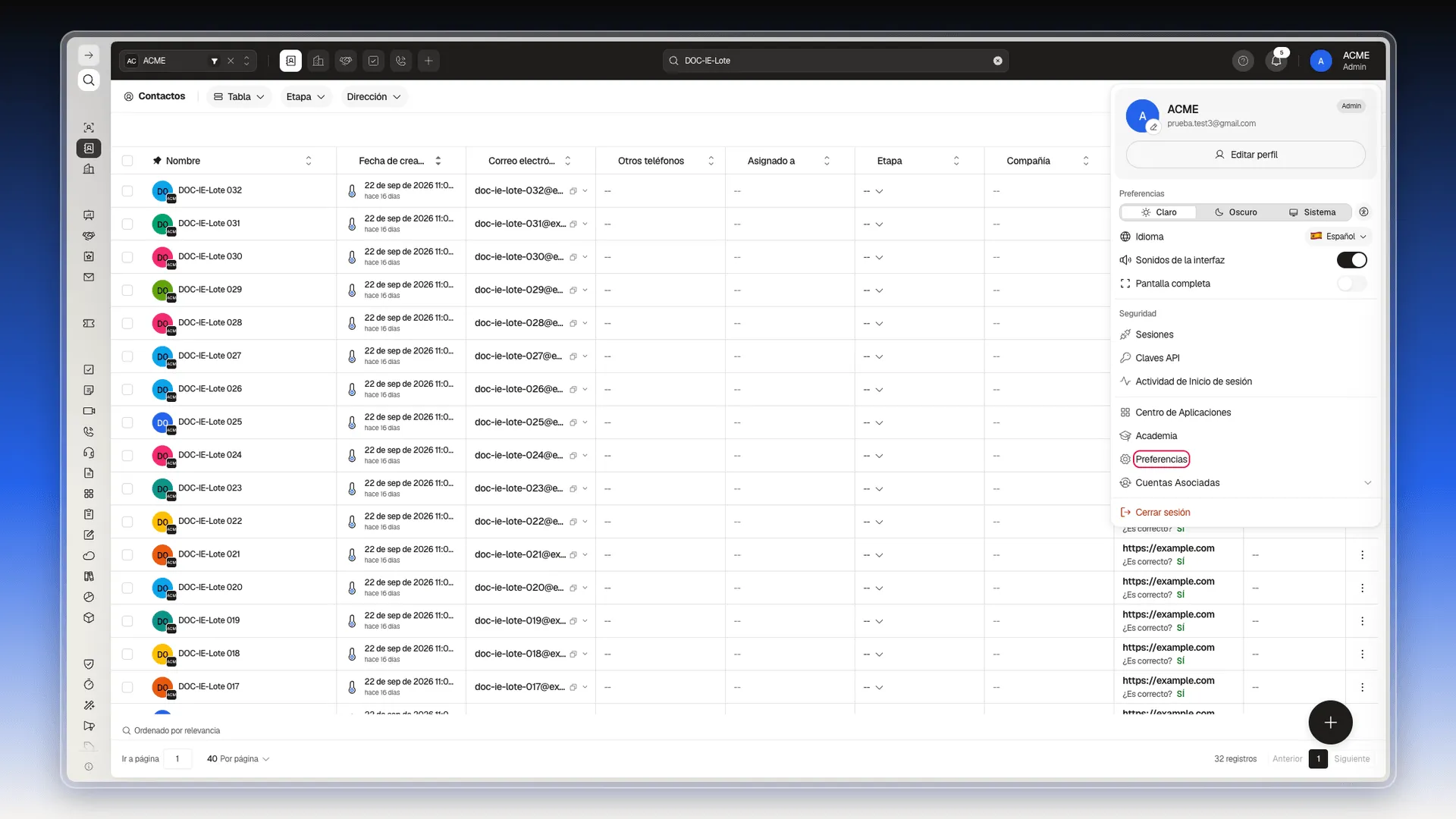The image size is (1456, 819).
Task: Toggle Sonidos de la interfaz switch
Action: click(1351, 260)
